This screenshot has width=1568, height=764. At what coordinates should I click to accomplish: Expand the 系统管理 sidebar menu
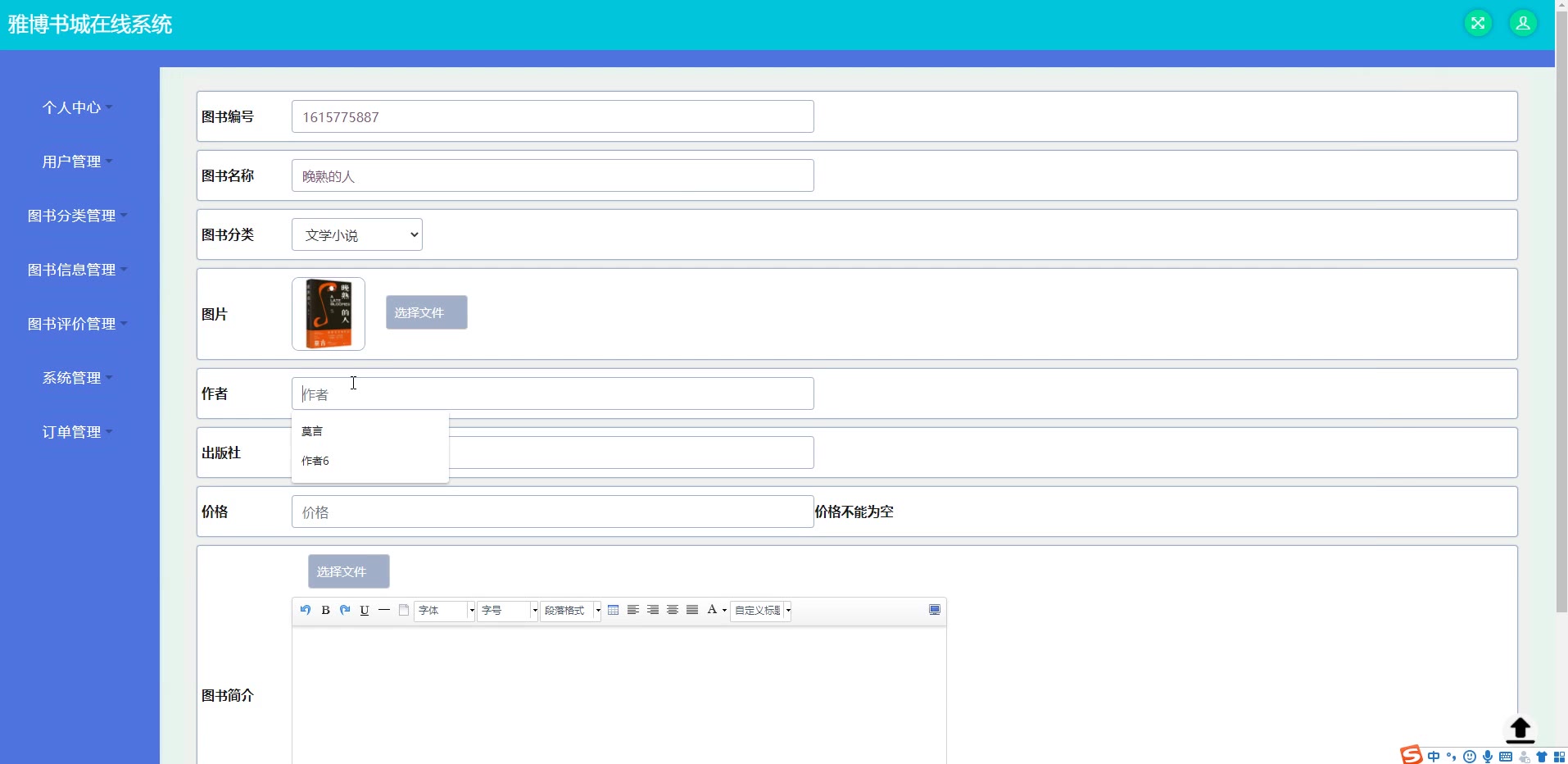[78, 378]
